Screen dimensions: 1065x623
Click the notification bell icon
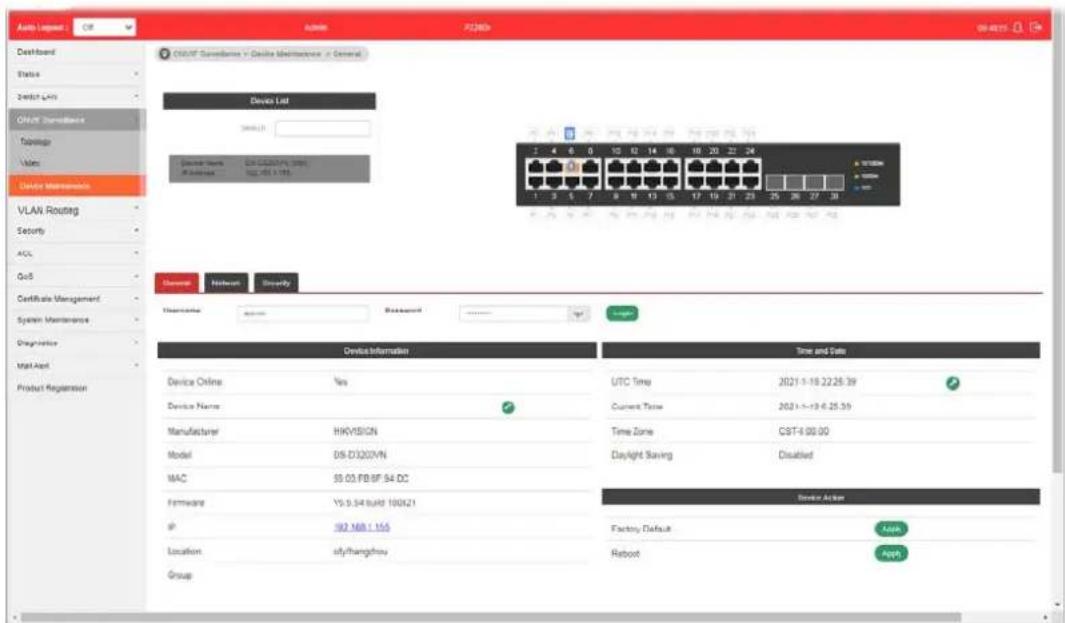point(1017,27)
